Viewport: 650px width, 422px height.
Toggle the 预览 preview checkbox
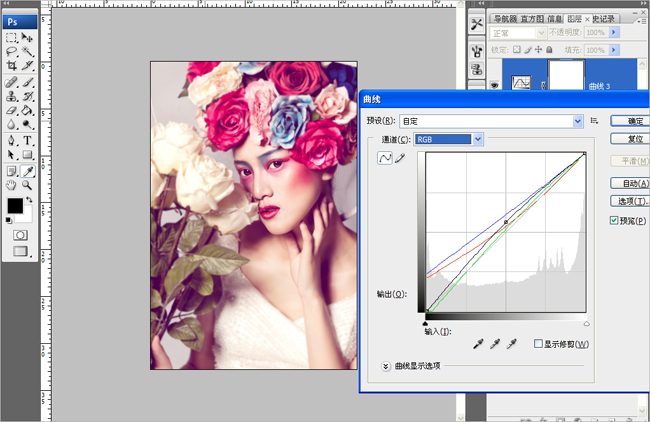tap(614, 221)
